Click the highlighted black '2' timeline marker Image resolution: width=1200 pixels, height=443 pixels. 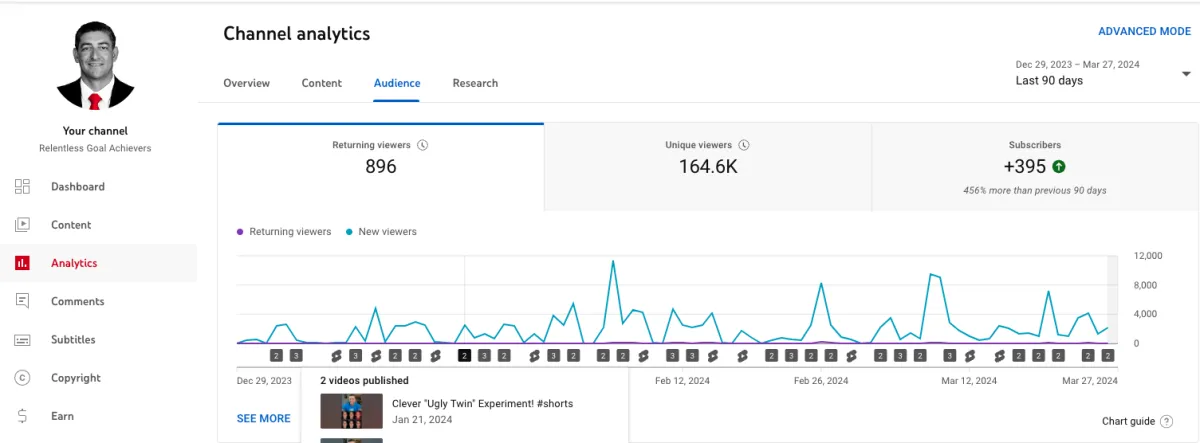tap(464, 355)
